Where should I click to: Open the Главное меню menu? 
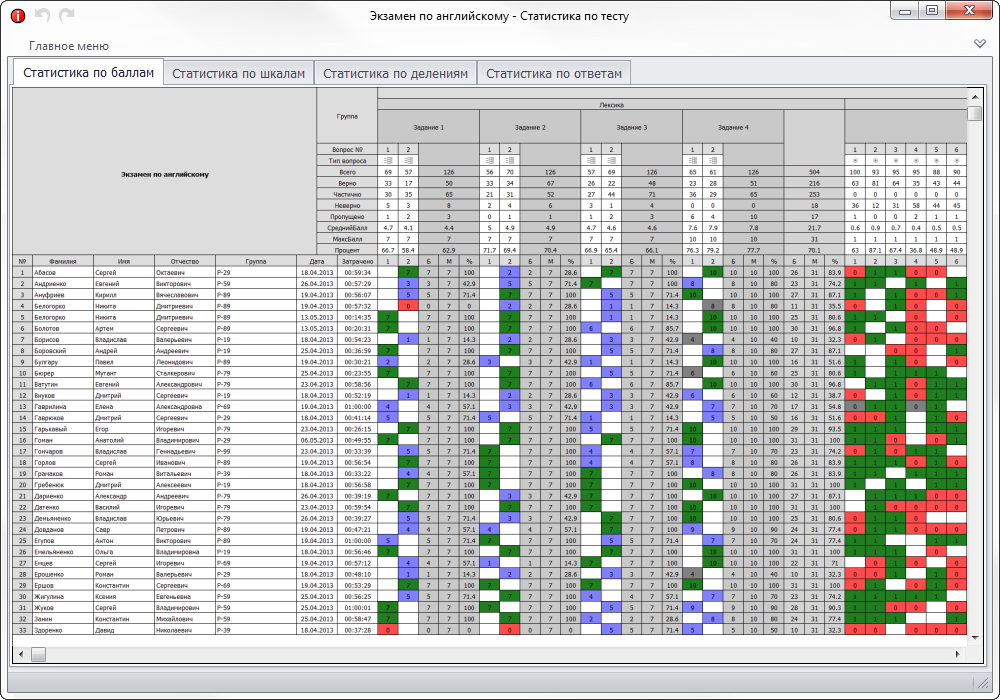[x=69, y=46]
